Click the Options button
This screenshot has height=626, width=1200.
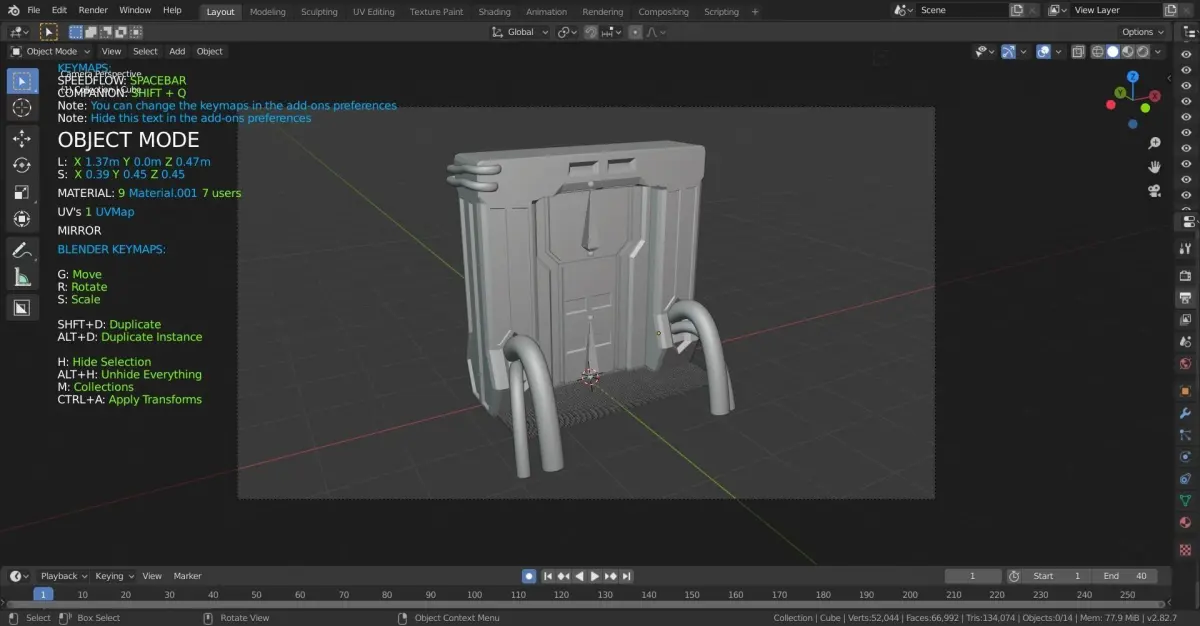tap(1143, 32)
